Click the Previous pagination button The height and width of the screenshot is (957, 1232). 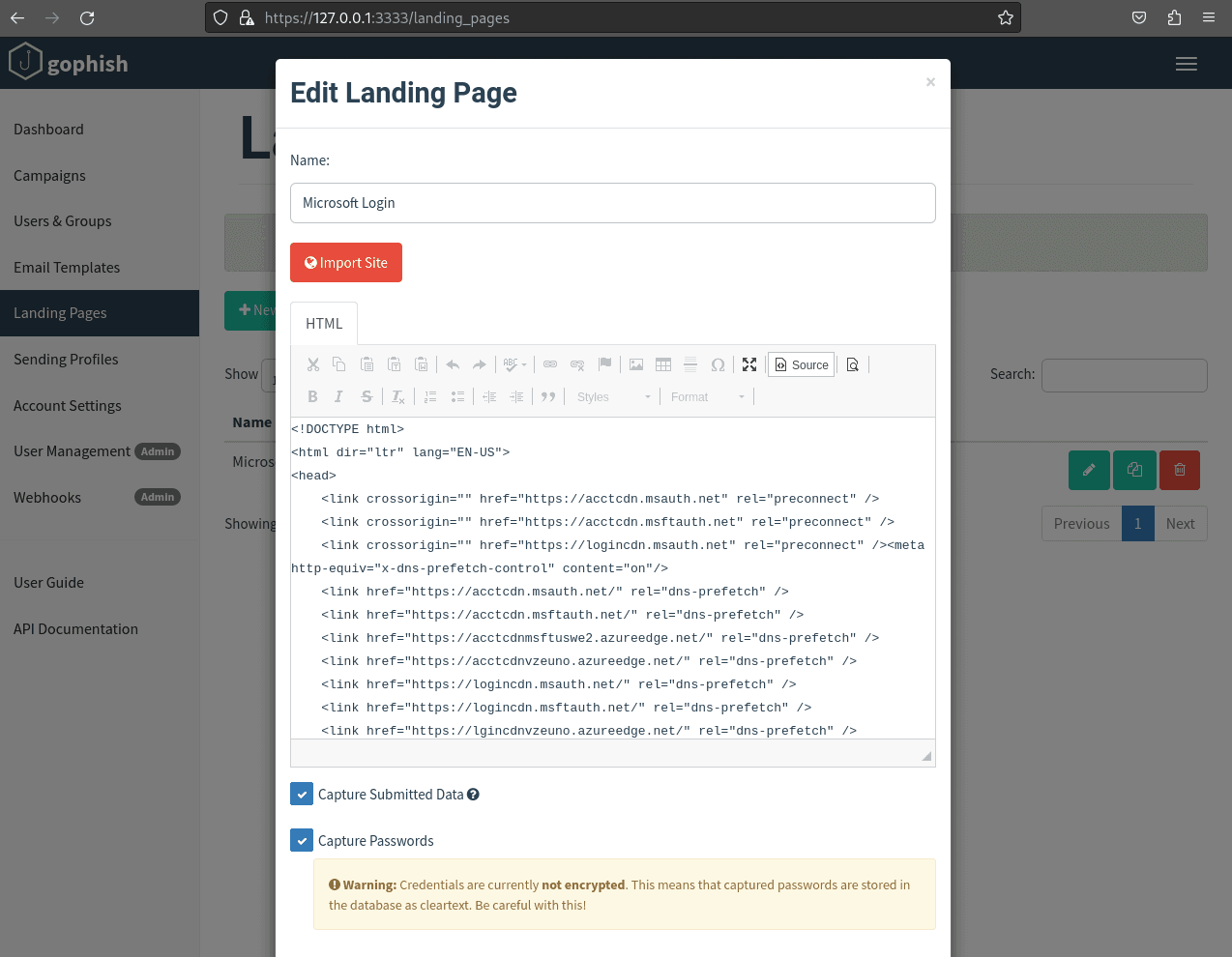(x=1081, y=524)
